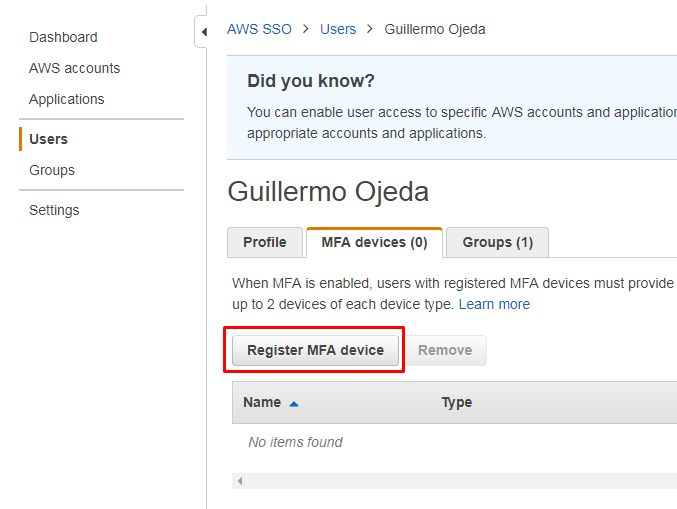Sort by the Name column header
Image resolution: width=677 pixels, height=509 pixels.
coord(262,402)
